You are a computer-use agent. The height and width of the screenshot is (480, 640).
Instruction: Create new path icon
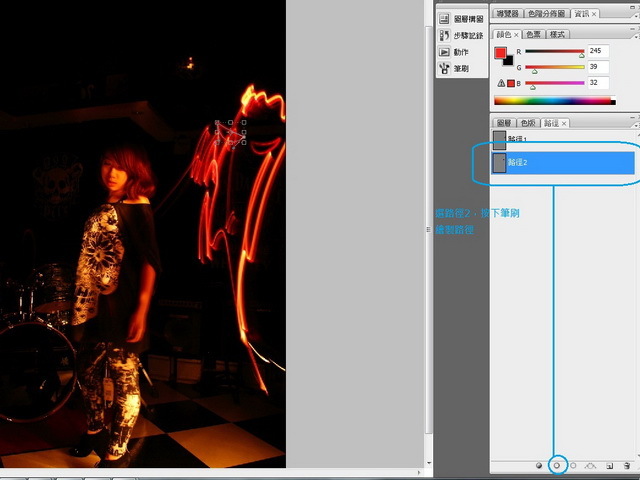coord(609,465)
